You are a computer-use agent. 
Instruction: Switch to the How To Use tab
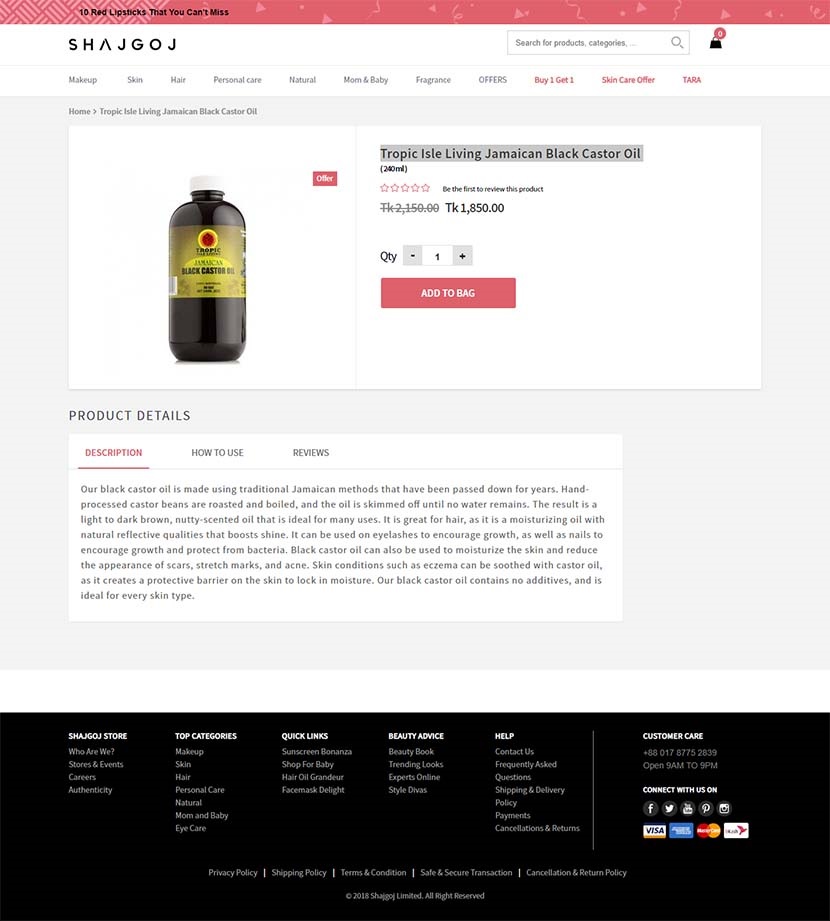point(217,453)
